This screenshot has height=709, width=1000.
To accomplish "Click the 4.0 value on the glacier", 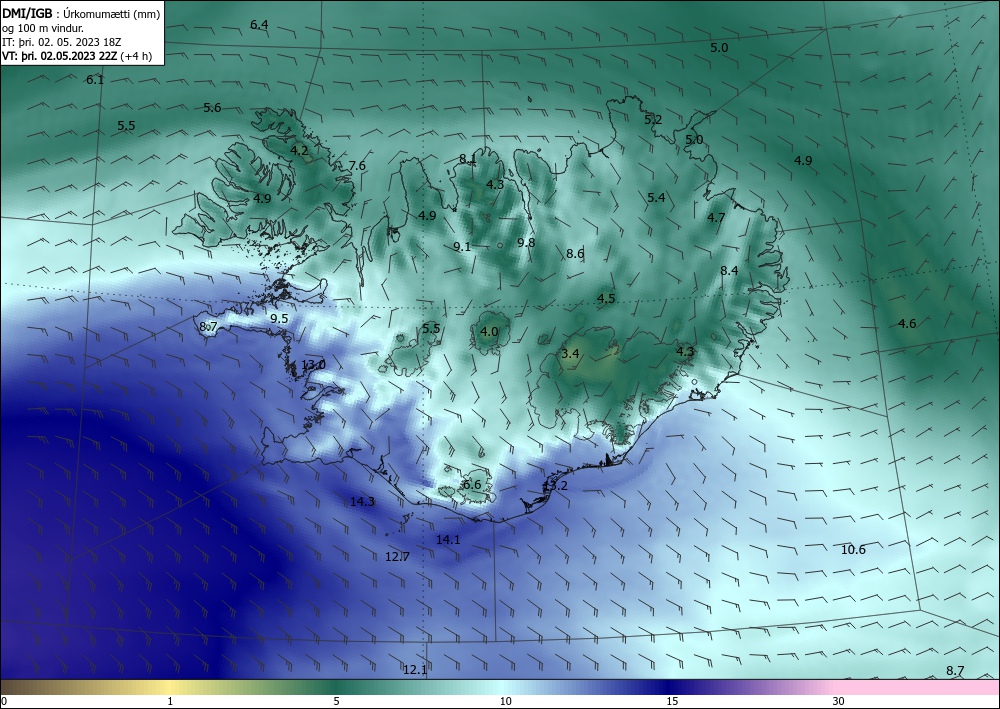I will [x=489, y=332].
